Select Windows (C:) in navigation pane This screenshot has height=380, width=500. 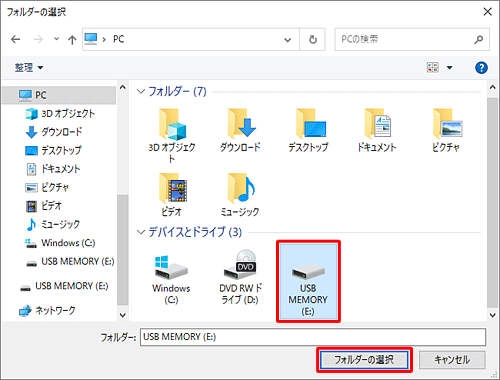[59, 243]
